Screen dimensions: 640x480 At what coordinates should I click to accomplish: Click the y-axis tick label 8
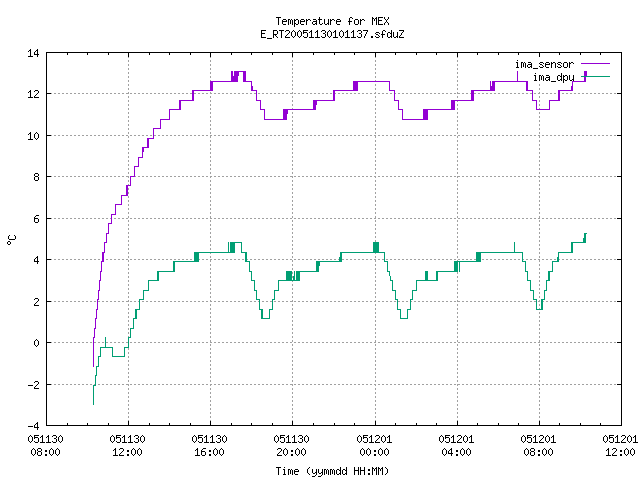37,177
